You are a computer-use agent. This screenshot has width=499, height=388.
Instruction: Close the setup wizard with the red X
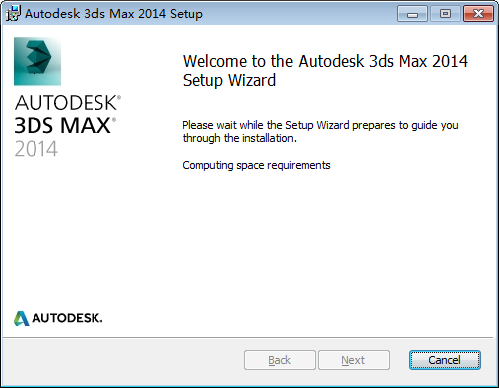[x=478, y=14]
